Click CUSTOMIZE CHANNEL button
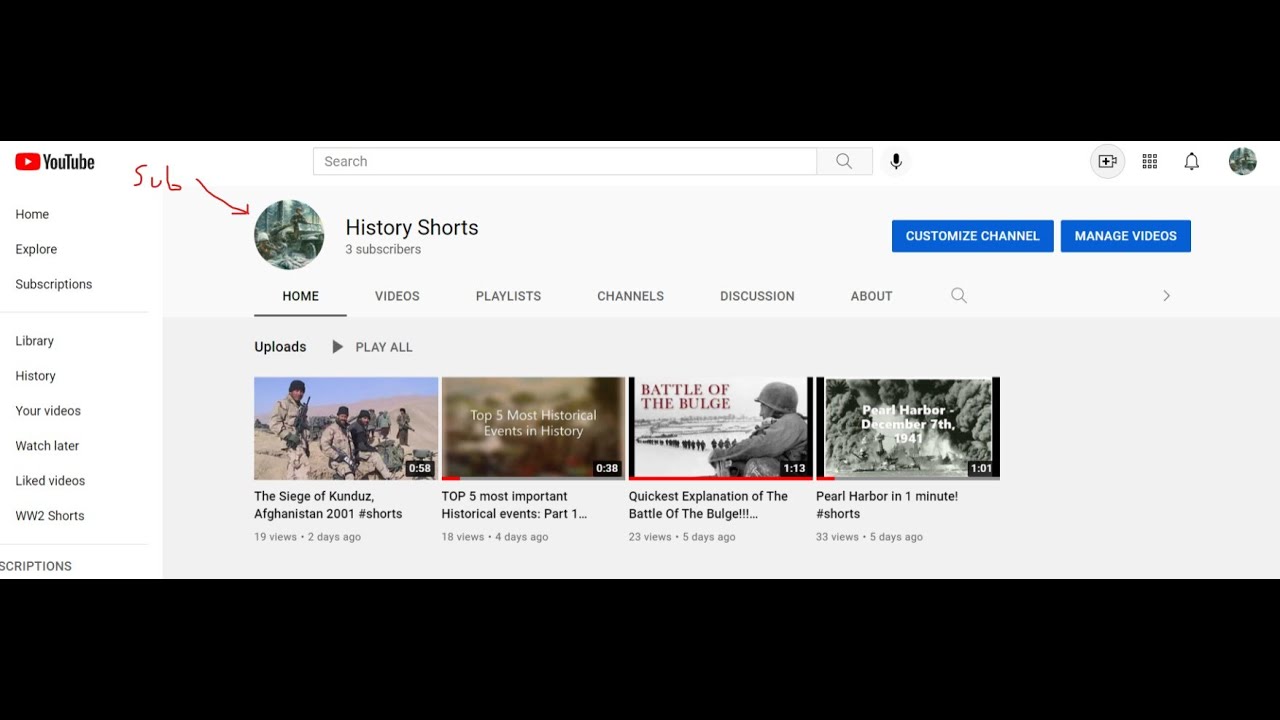 pos(972,236)
